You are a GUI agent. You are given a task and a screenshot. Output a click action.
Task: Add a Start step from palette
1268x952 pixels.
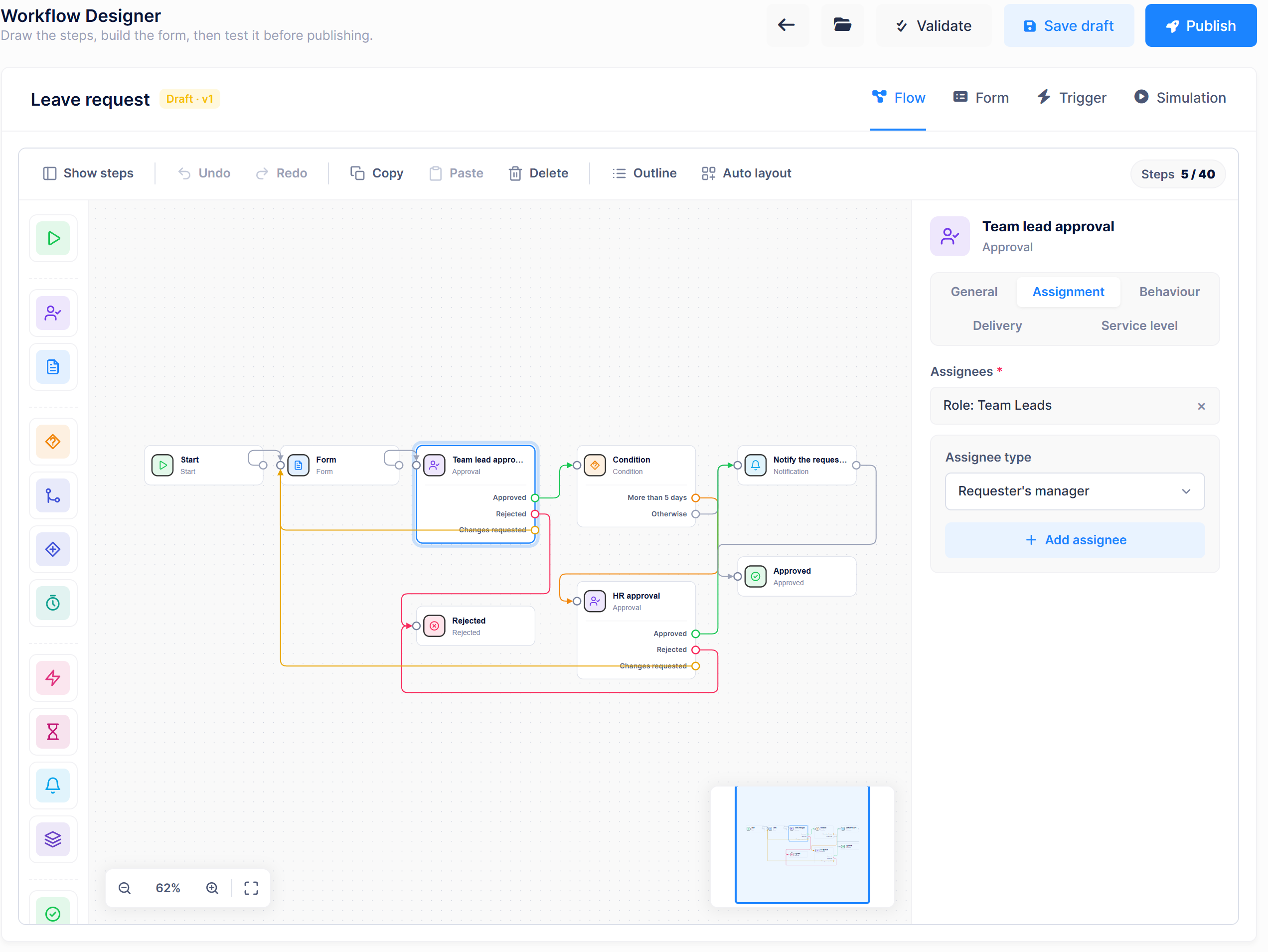(53, 238)
